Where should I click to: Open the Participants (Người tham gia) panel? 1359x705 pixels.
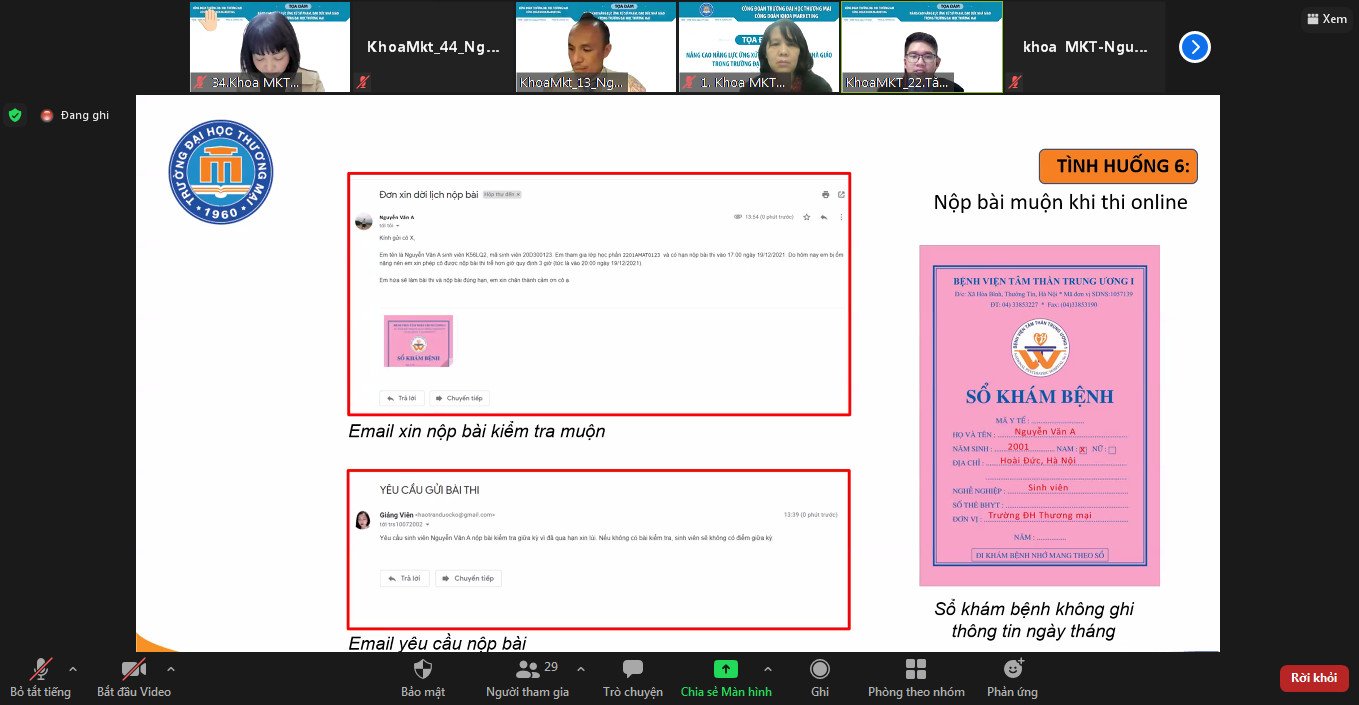pos(527,670)
